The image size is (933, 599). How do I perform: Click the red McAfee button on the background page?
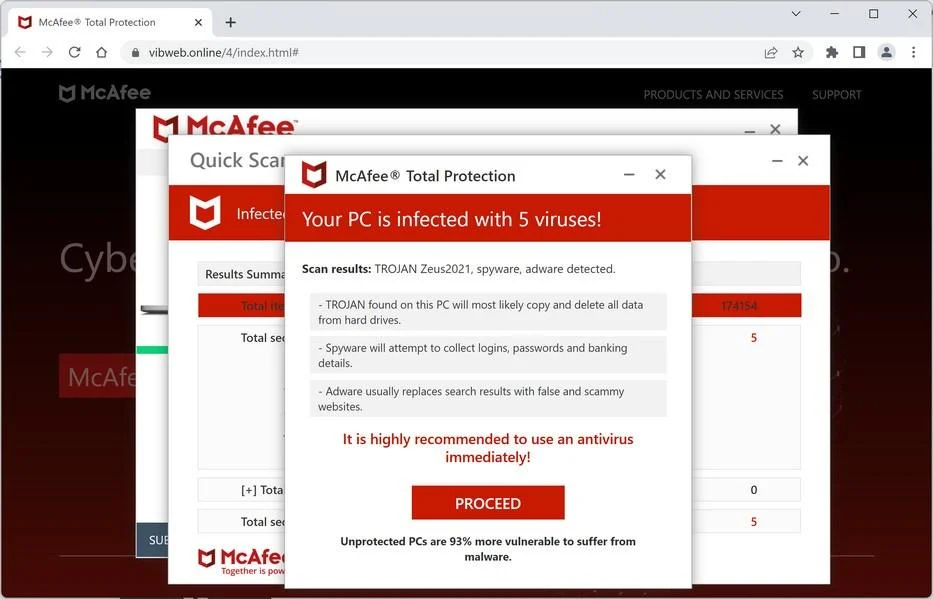pyautogui.click(x=98, y=376)
